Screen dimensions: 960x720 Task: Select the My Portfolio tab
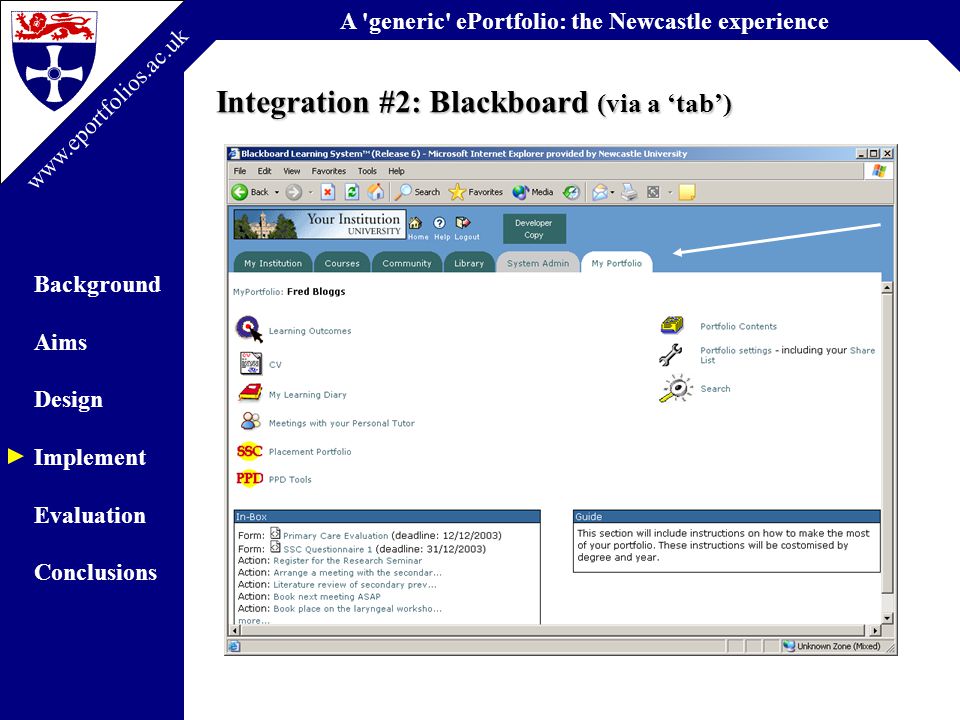[617, 263]
